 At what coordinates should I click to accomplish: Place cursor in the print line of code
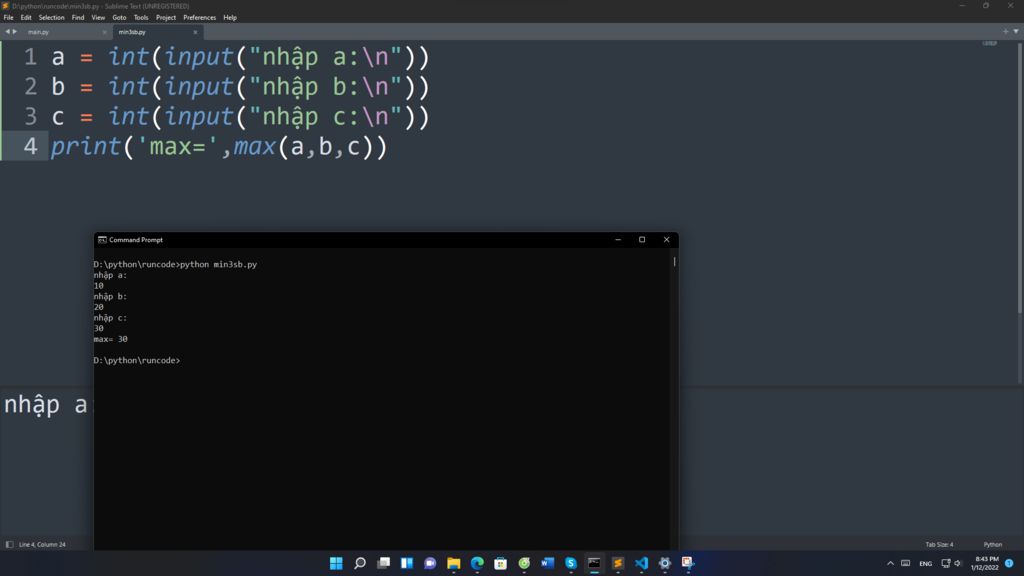[219, 146]
